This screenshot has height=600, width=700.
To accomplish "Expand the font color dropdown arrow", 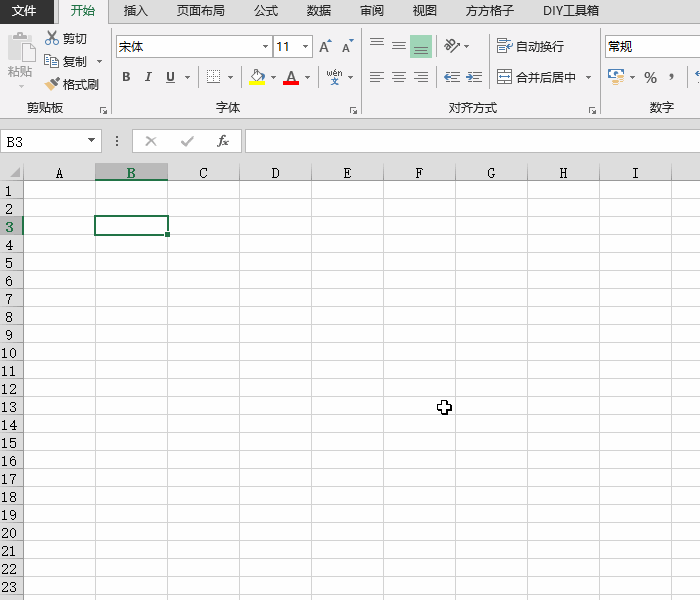I will (307, 77).
